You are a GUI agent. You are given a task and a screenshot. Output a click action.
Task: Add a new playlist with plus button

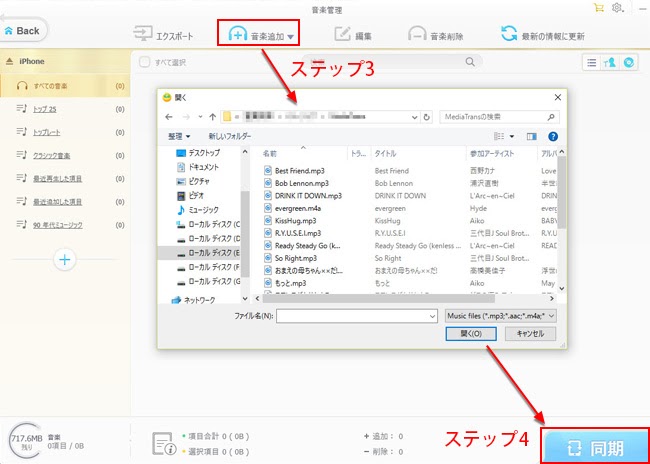click(x=65, y=260)
